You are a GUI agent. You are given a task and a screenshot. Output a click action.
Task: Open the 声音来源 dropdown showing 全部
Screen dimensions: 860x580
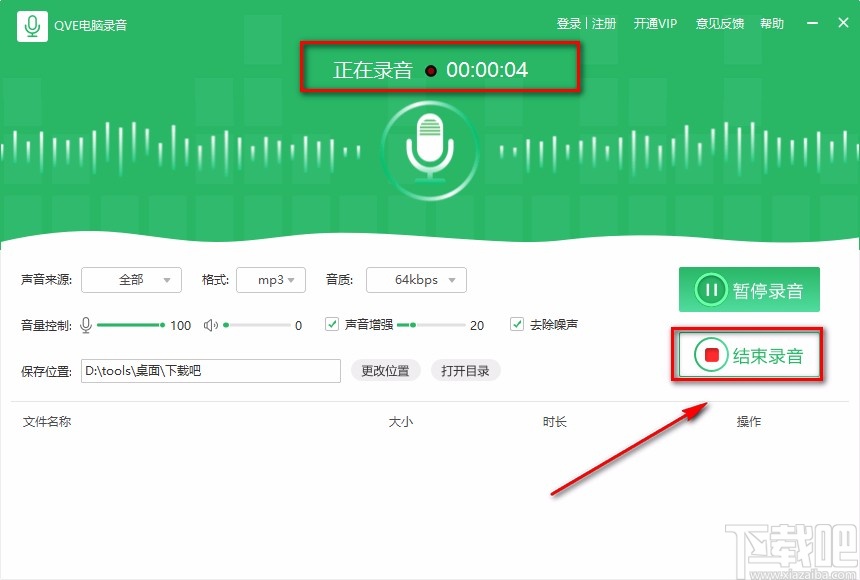(x=131, y=280)
